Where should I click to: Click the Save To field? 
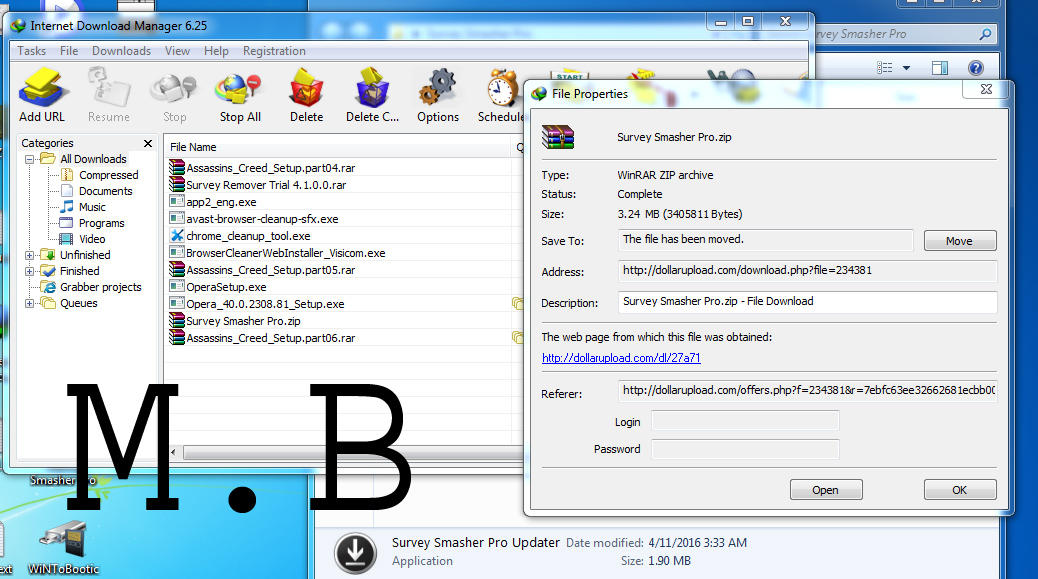766,240
